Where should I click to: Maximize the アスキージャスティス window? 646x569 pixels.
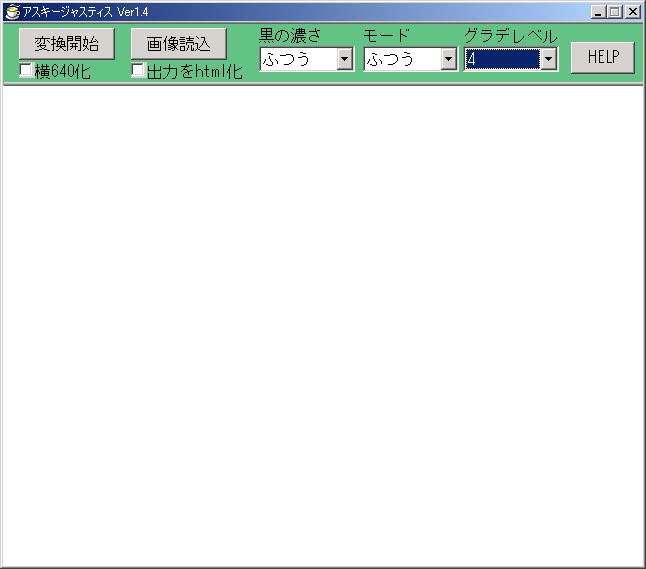615,12
